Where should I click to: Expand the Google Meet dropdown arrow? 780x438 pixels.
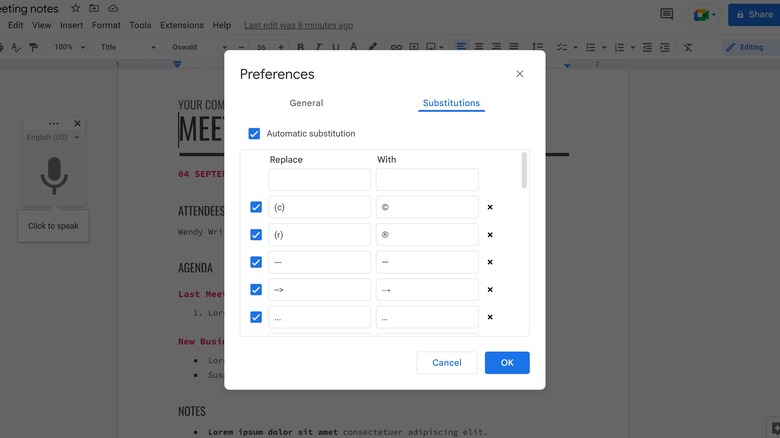[x=714, y=15]
